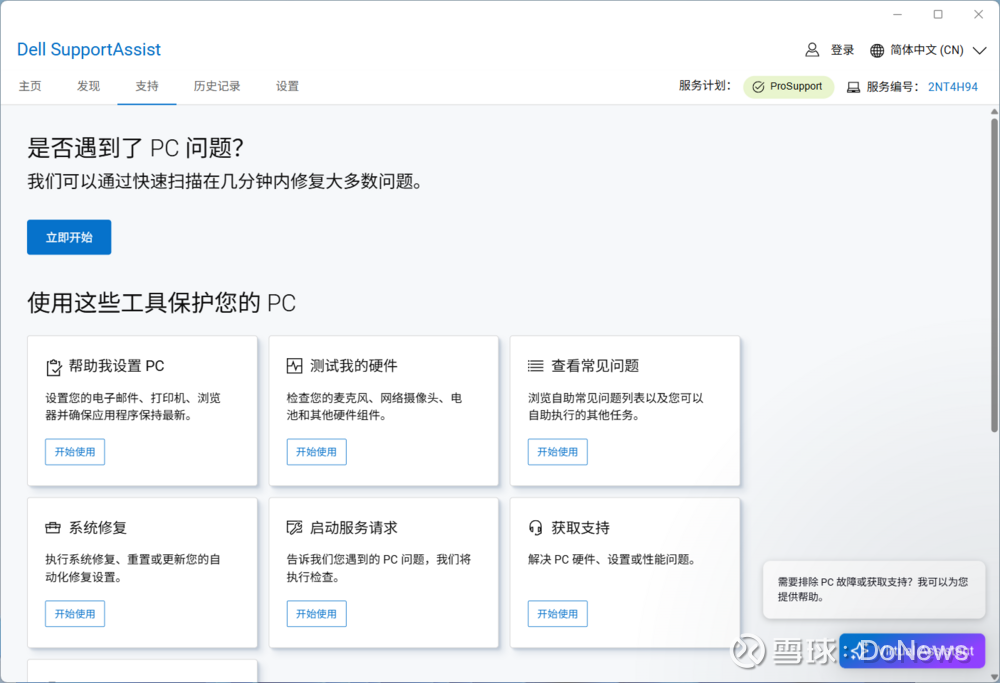Open the 主页 tab

click(x=30, y=86)
